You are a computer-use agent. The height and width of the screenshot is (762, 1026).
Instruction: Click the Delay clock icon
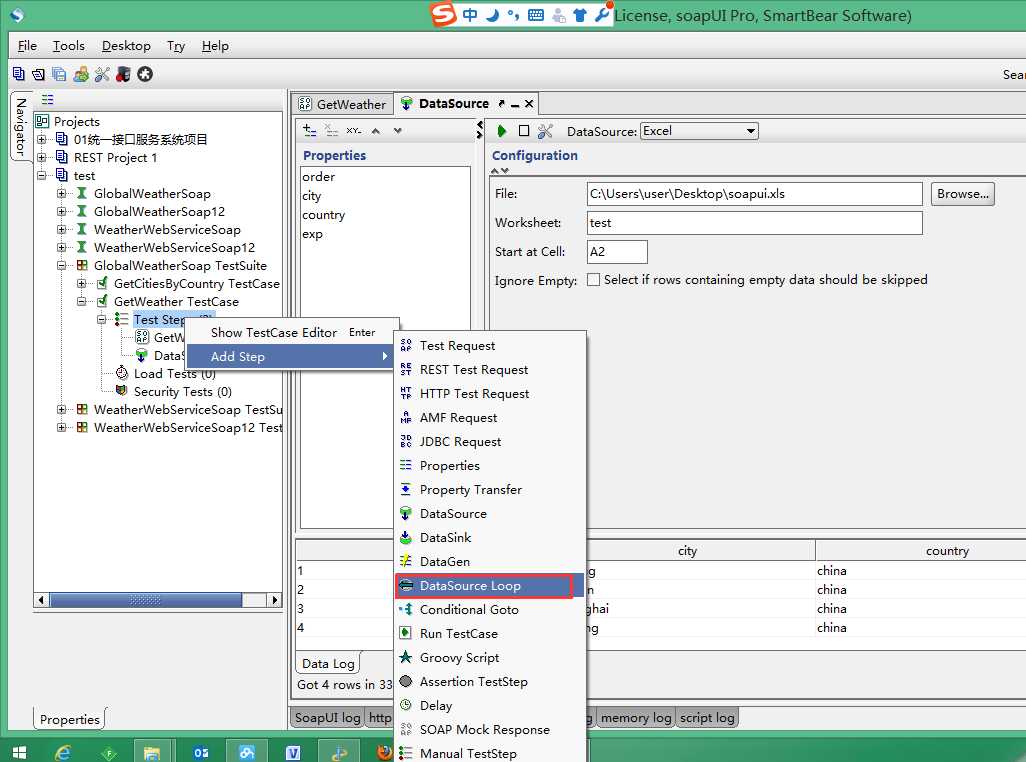406,705
